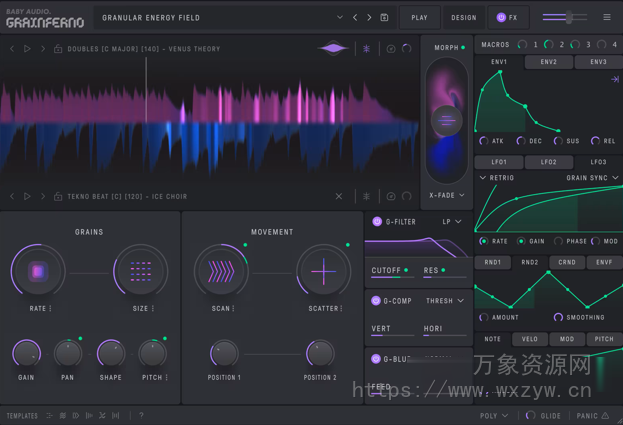Open the G-COMP THRESH dropdown
This screenshot has height=425, width=623.
[x=445, y=301]
